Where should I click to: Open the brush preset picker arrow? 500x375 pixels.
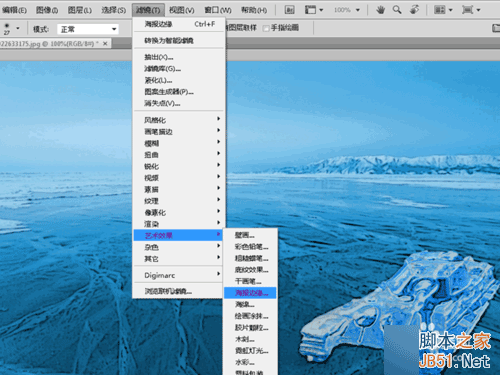(x=18, y=29)
